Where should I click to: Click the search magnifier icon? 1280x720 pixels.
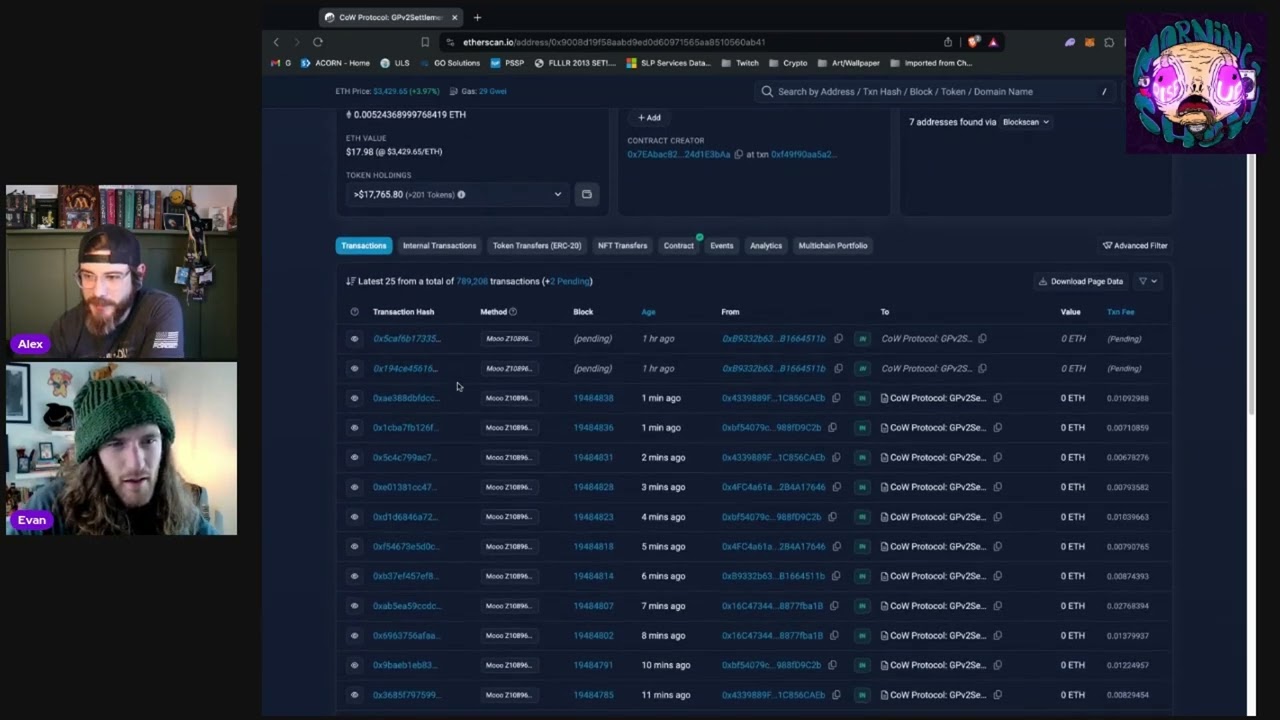tap(767, 91)
